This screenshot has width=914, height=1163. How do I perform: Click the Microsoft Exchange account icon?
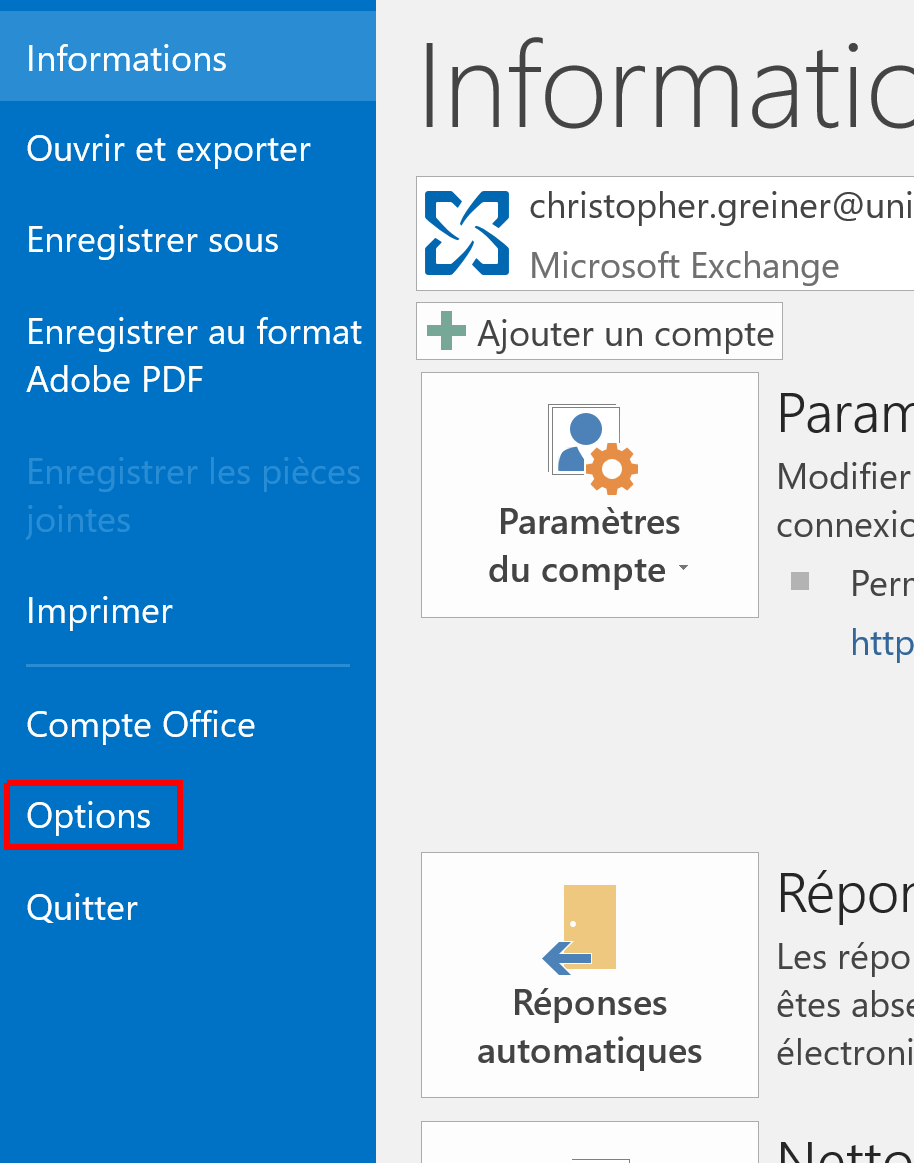466,234
